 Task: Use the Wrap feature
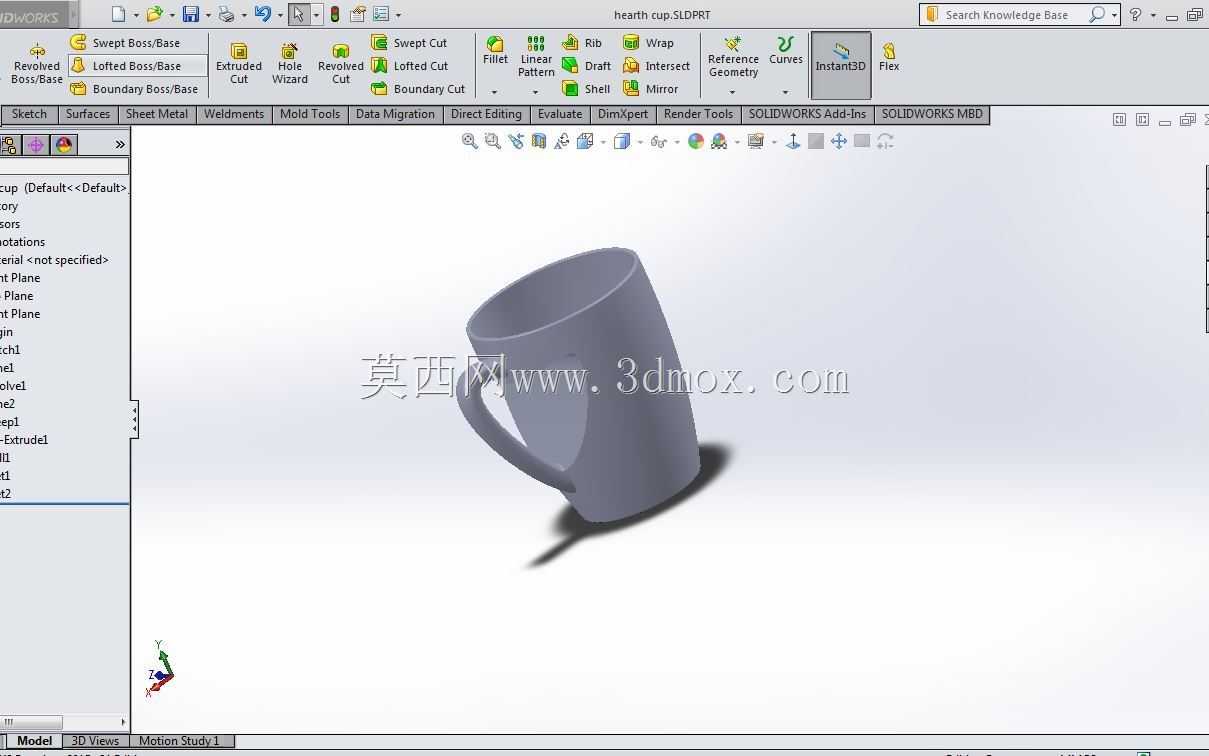click(648, 43)
